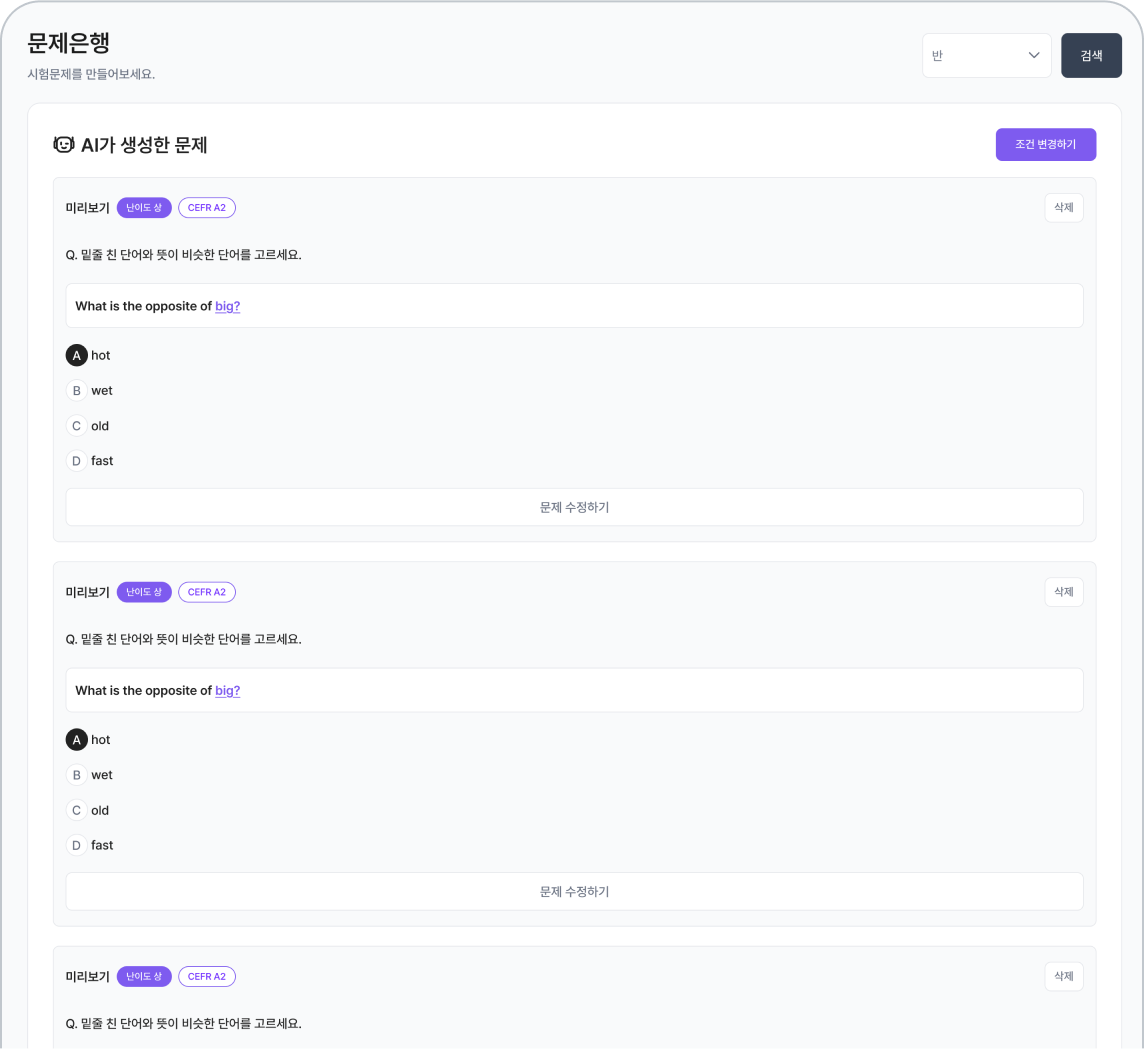Click the robot icon beside AI가 생성한 문제
This screenshot has height=1049, width=1144.
64,145
